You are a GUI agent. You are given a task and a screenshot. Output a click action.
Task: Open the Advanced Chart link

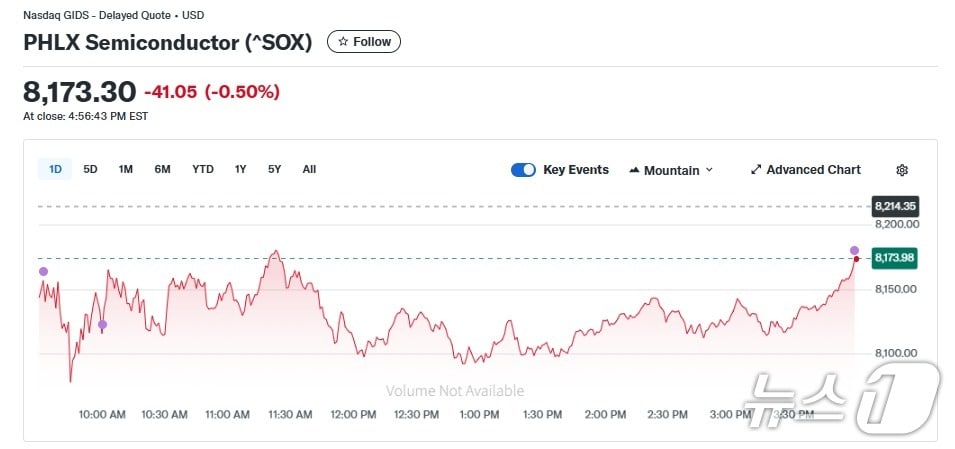tap(813, 170)
